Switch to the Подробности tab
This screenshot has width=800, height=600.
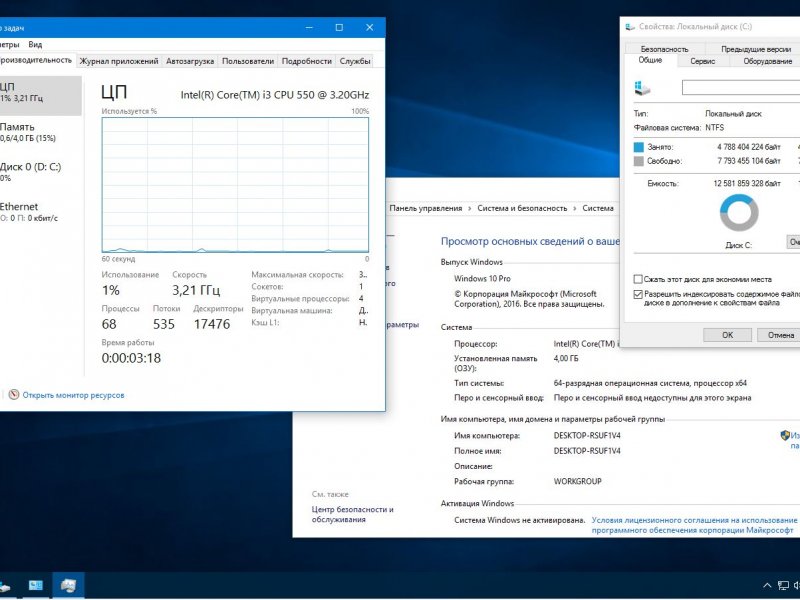point(307,61)
